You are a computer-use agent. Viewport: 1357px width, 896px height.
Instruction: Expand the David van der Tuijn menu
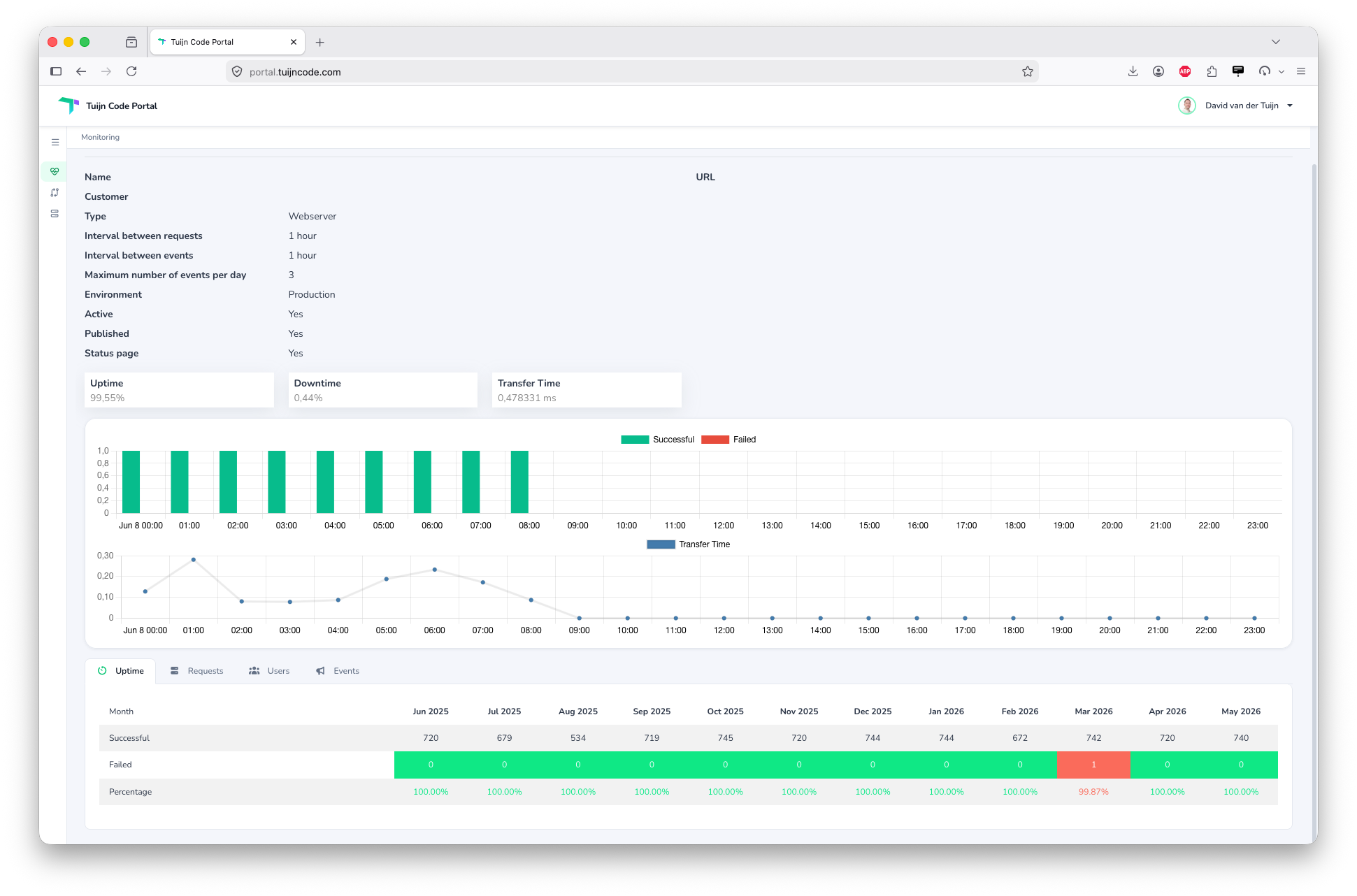coord(1290,106)
